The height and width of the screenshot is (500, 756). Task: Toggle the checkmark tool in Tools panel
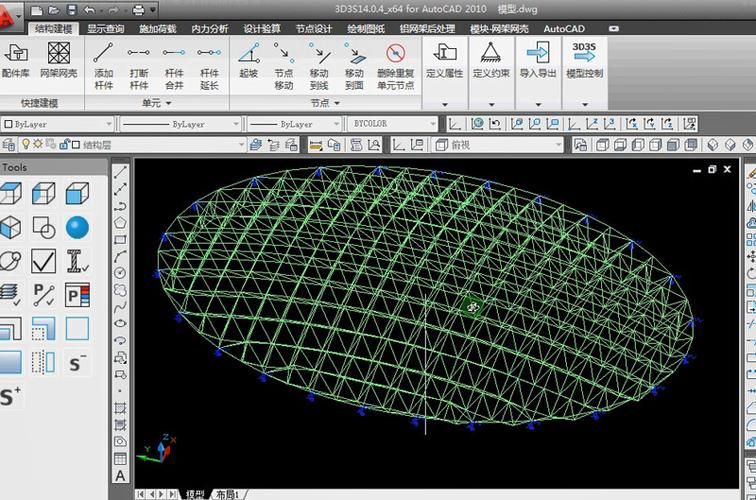click(x=43, y=261)
